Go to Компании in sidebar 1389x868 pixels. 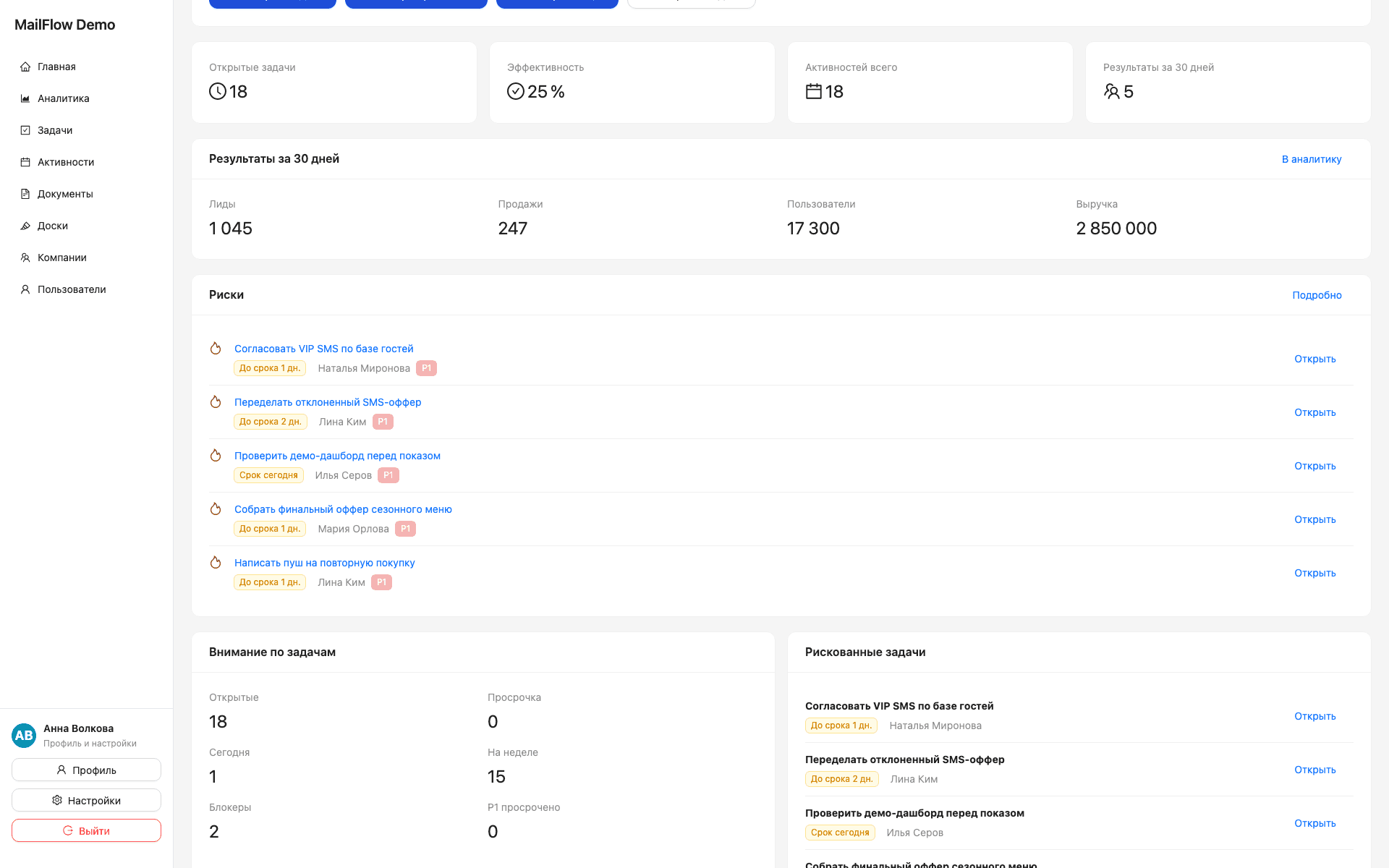[87, 258]
